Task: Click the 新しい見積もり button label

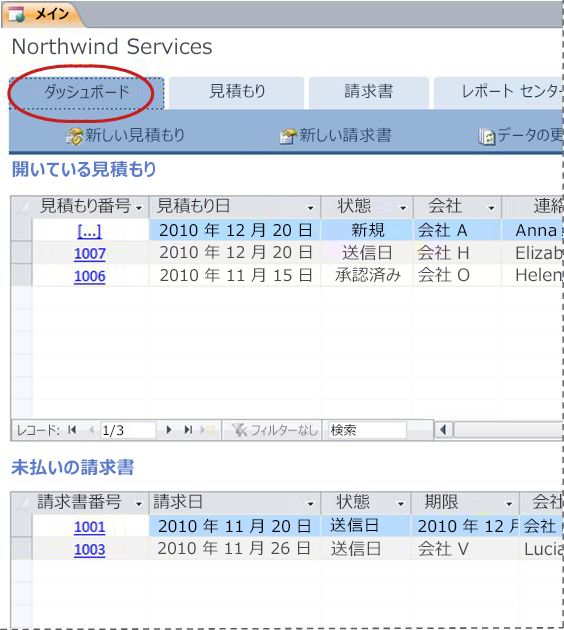Action: click(135, 135)
